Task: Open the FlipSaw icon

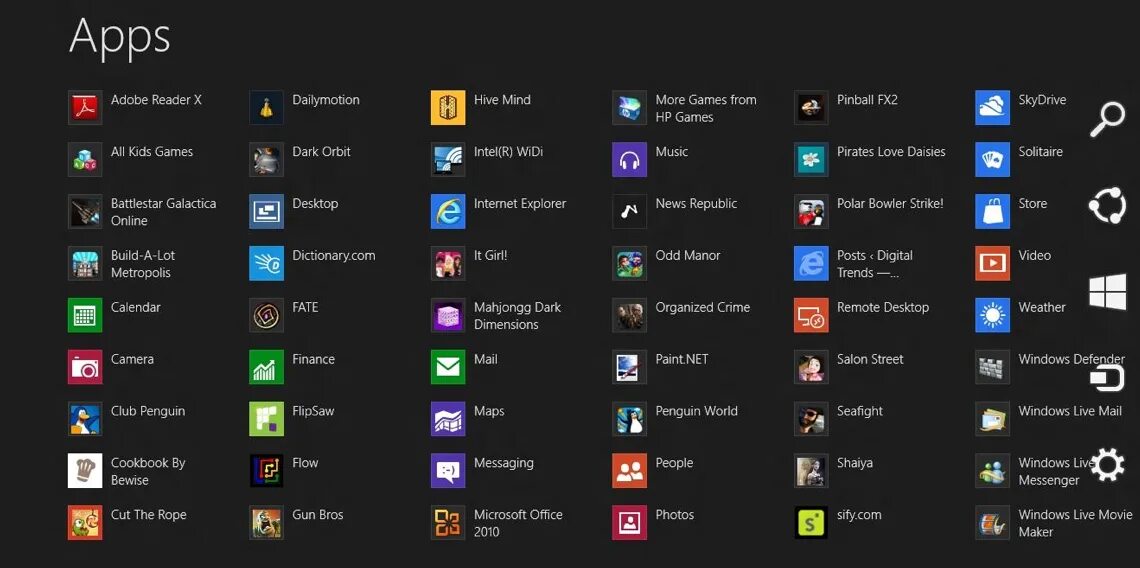Action: pos(266,419)
